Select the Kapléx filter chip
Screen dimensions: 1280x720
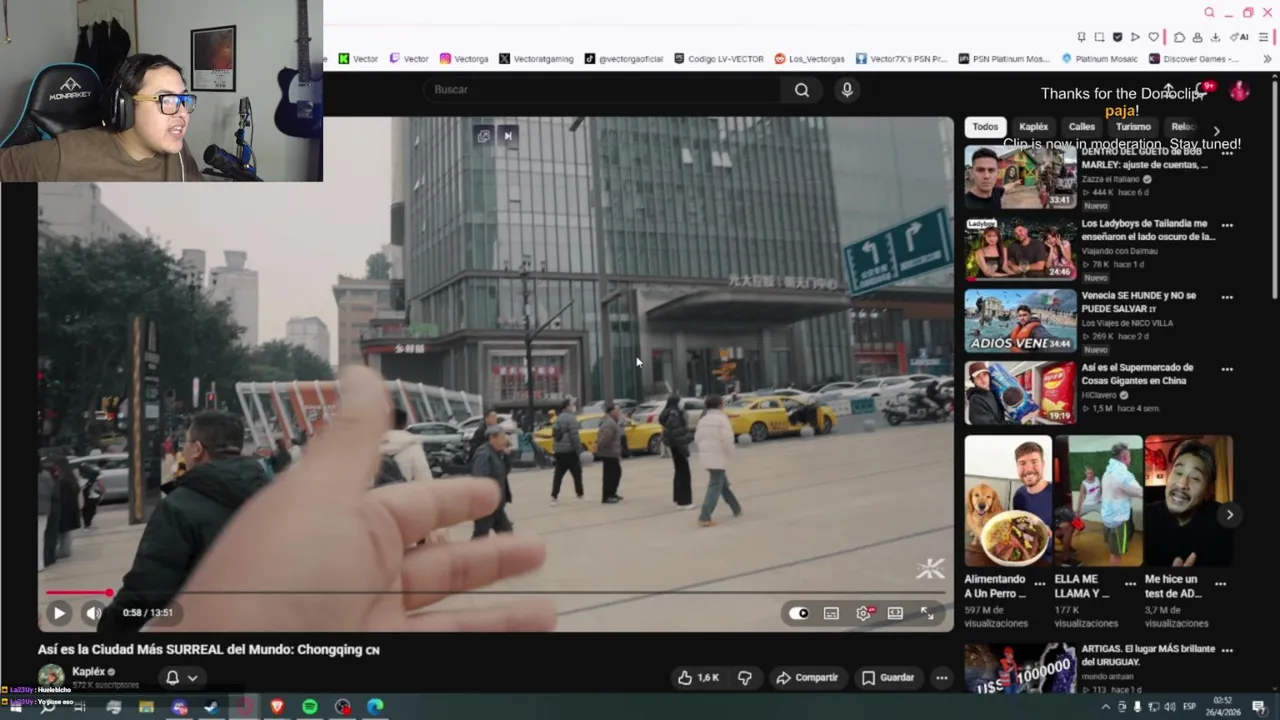[1033, 127]
